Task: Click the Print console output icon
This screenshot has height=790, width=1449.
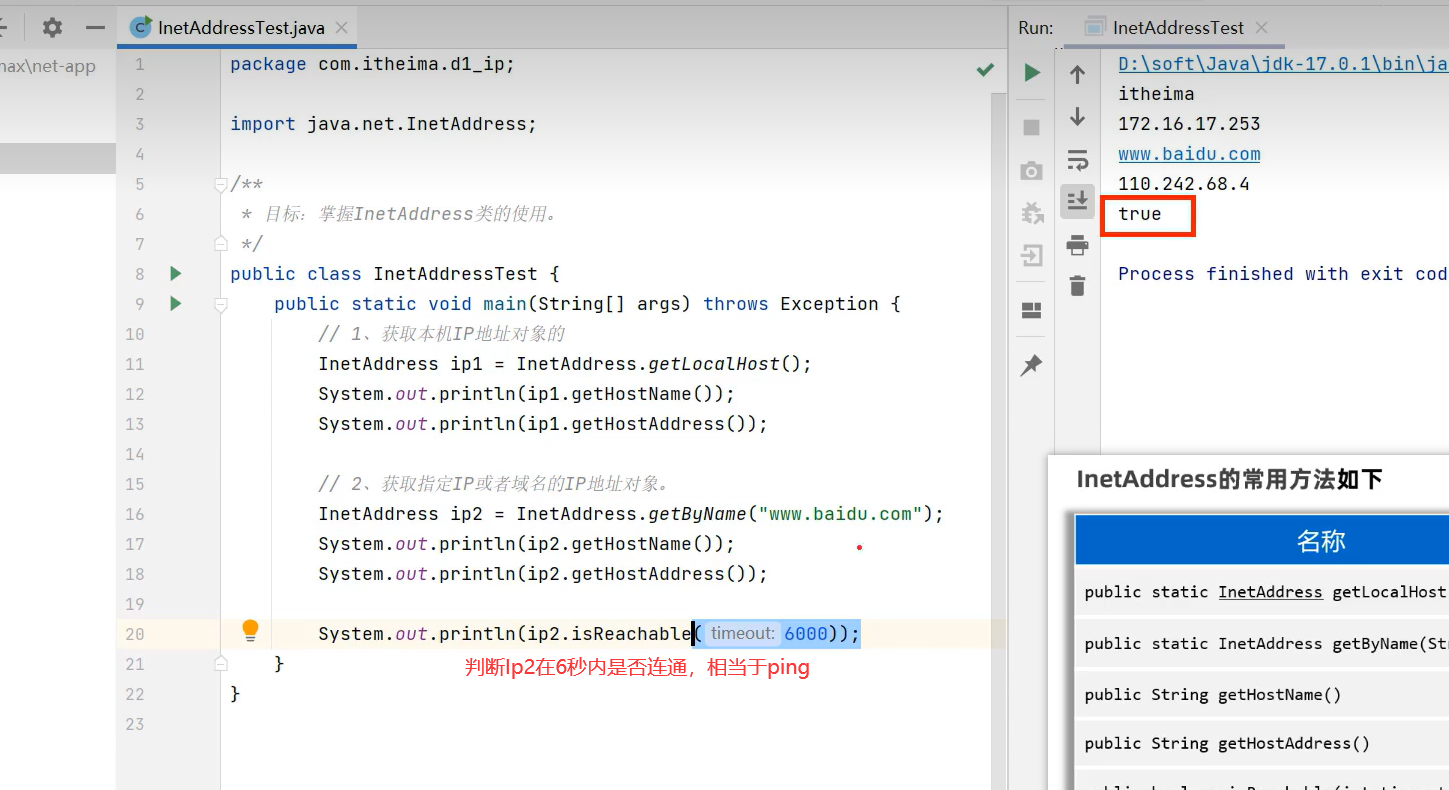Action: click(1077, 245)
